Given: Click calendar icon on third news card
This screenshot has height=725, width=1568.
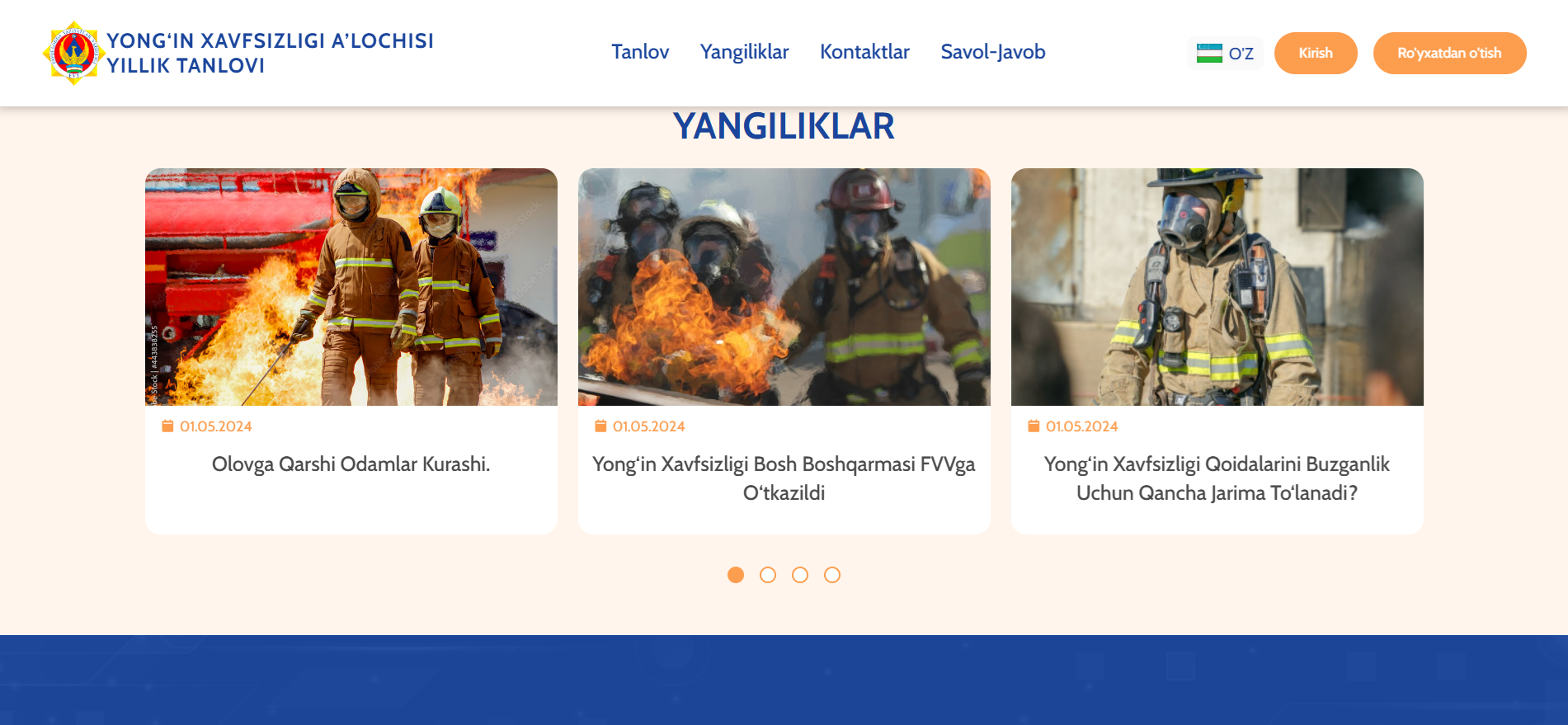Looking at the screenshot, I should coord(1034,426).
